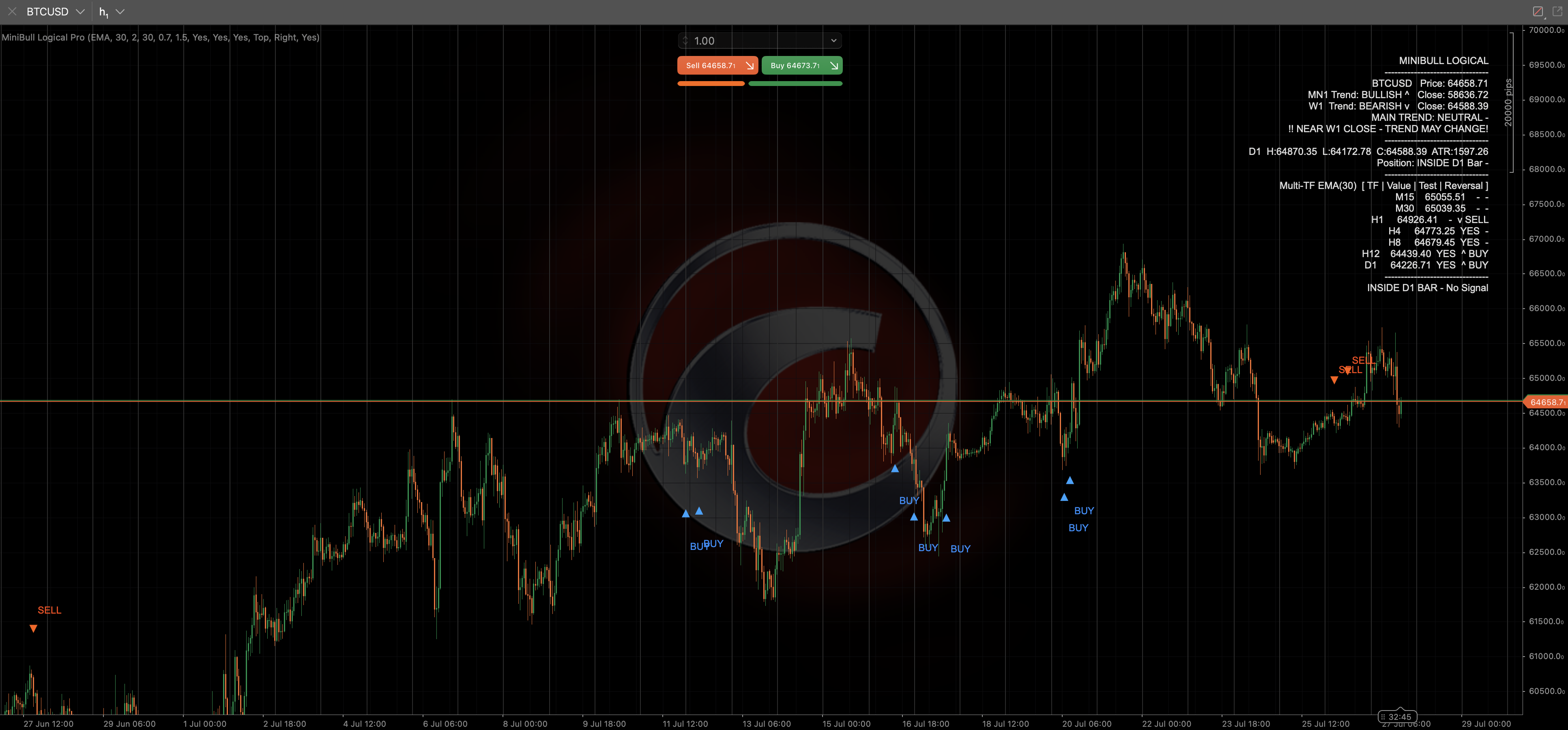The image size is (1568, 730).
Task: Click the M30 65039.35 EMA row
Action: pos(1441,208)
